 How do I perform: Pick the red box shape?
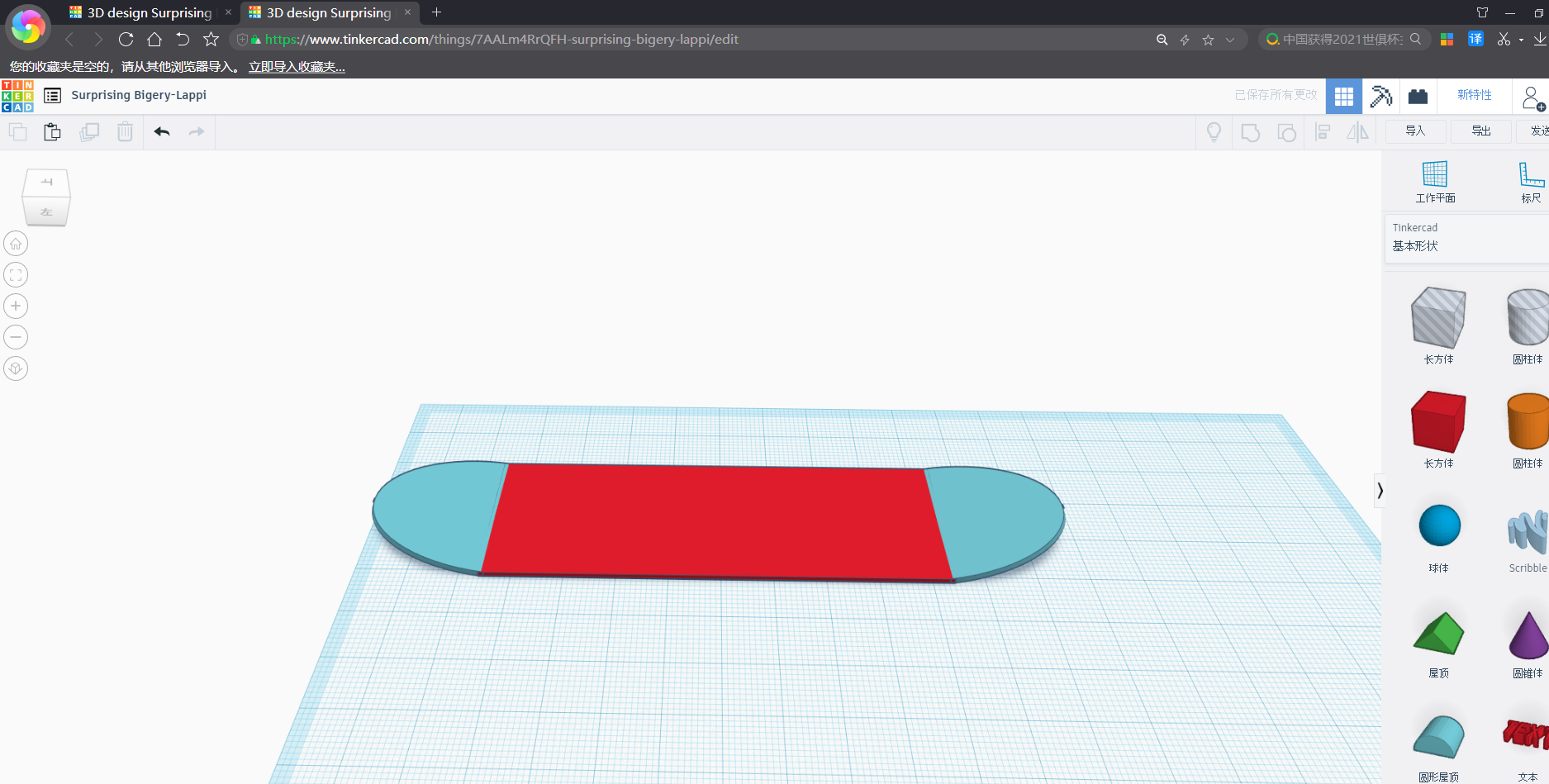pyautogui.click(x=1438, y=421)
